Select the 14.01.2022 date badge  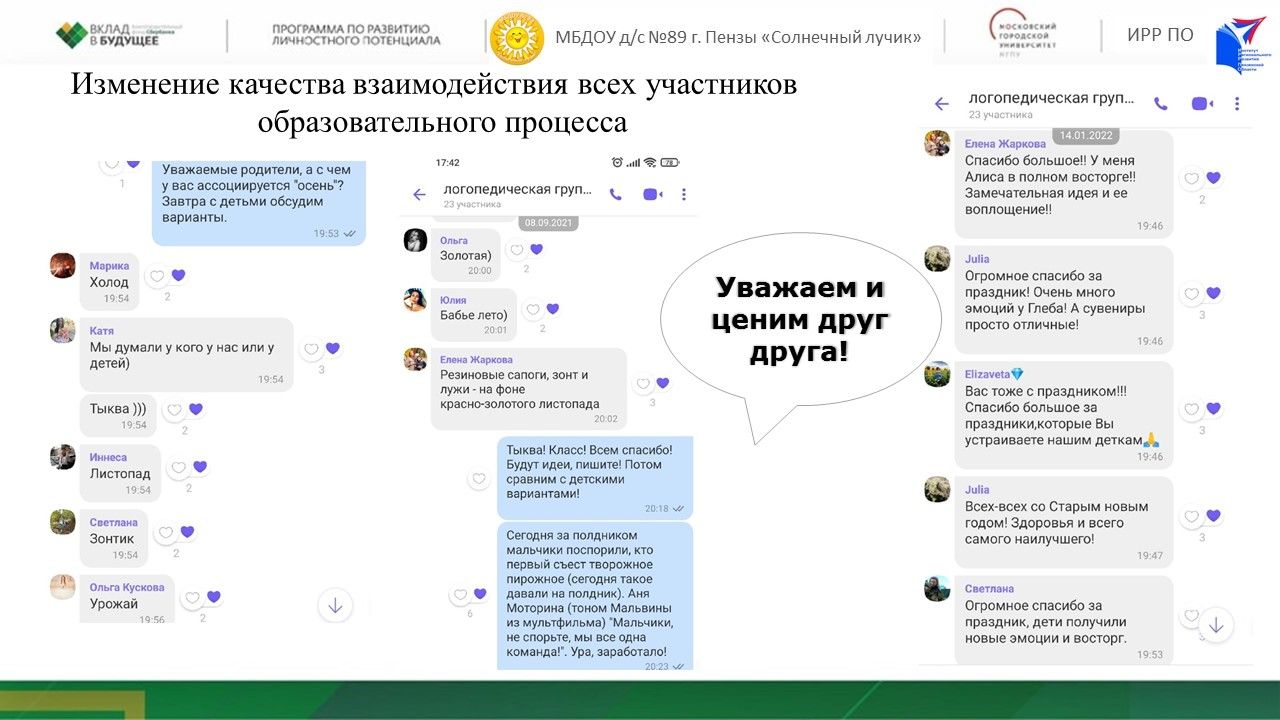click(1085, 135)
